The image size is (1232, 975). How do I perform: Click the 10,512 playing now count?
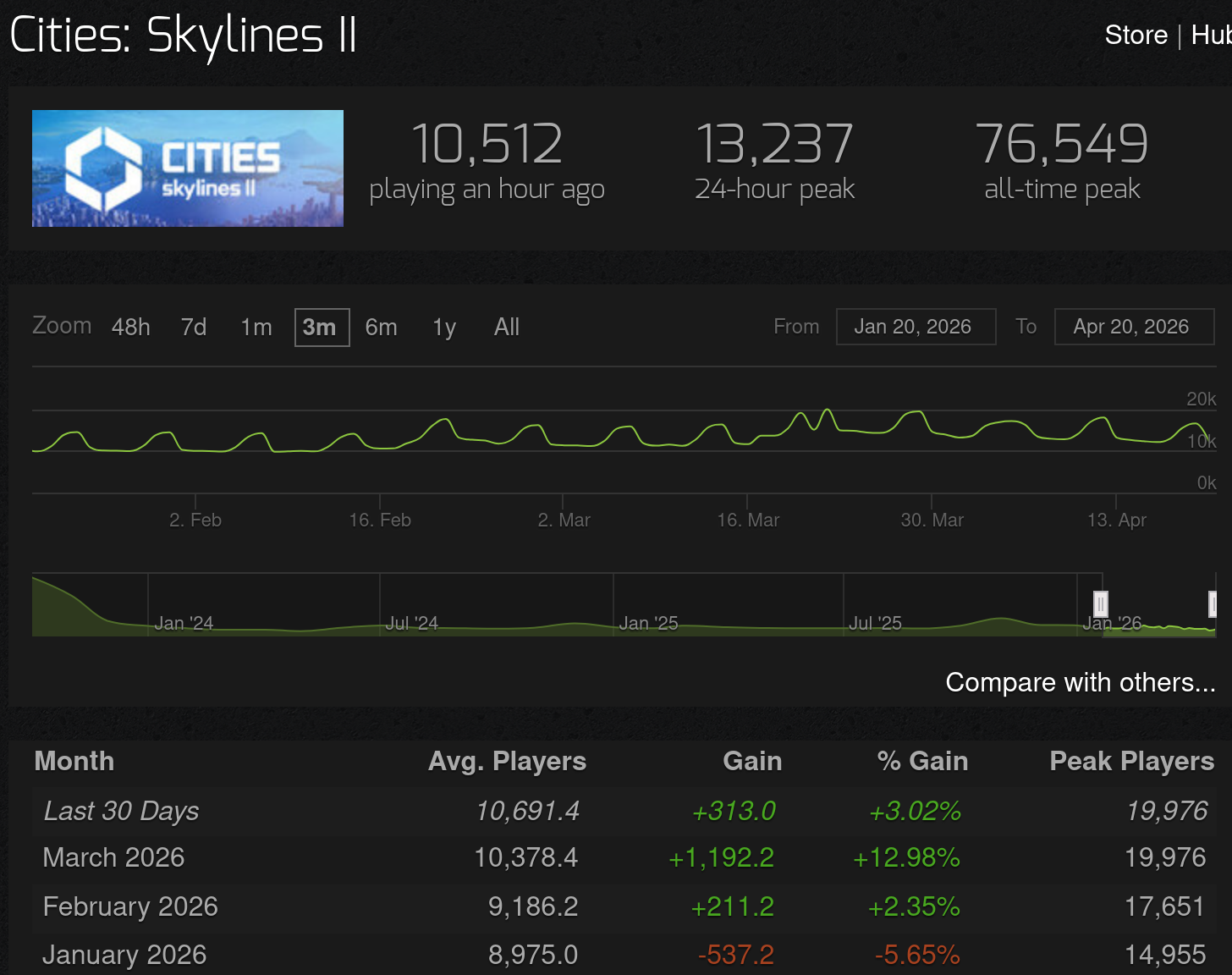click(487, 143)
